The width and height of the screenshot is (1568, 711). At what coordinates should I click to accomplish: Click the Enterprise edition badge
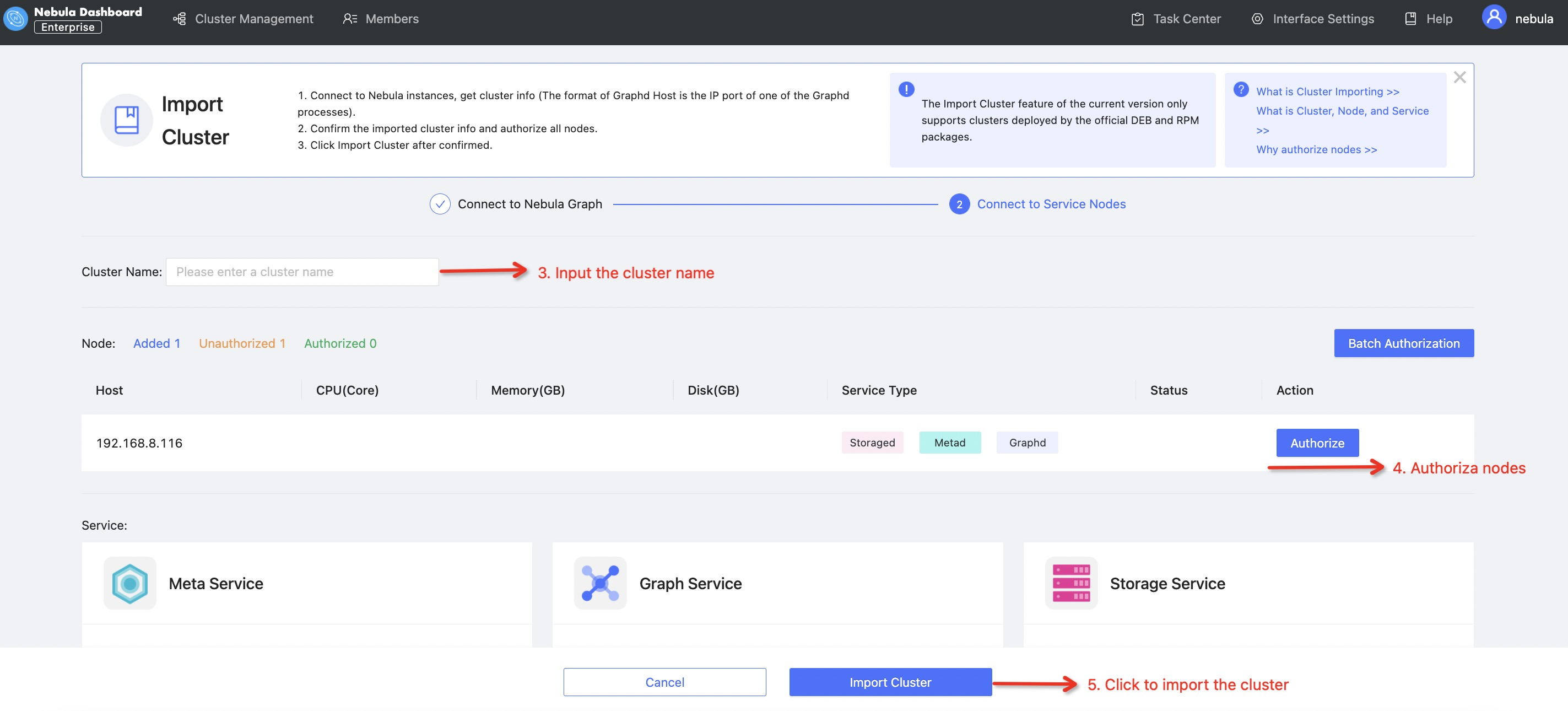68,27
